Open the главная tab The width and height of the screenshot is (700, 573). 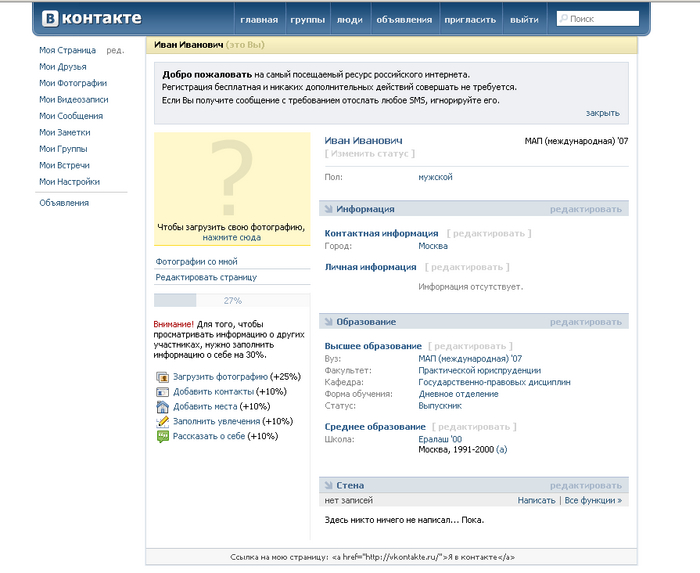point(259,20)
